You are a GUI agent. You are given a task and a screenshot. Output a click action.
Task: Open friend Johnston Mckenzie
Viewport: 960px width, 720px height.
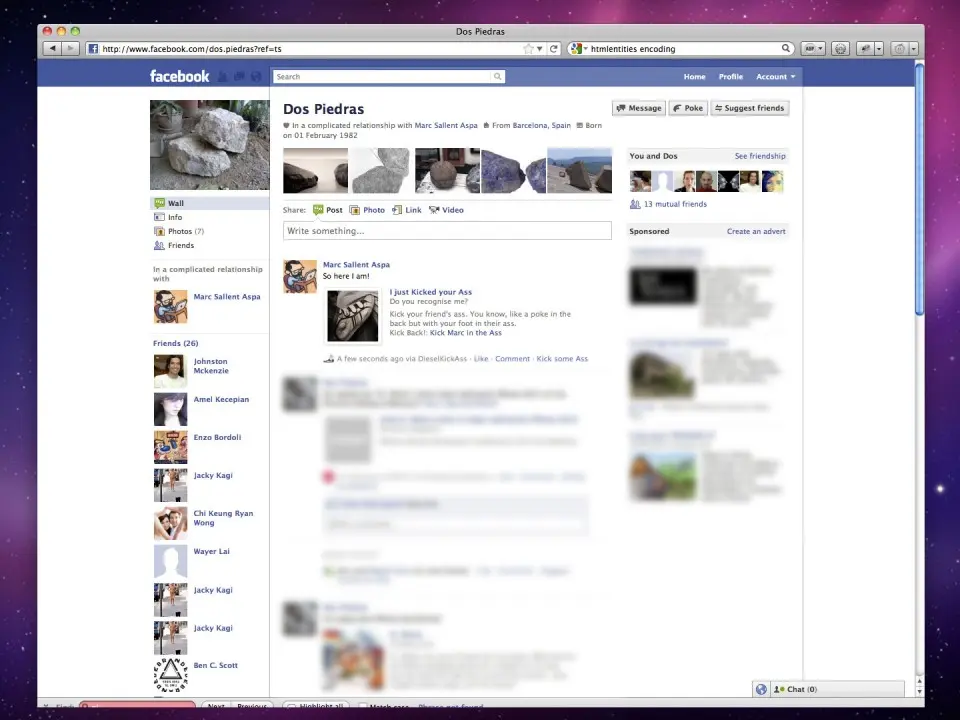click(x=211, y=366)
